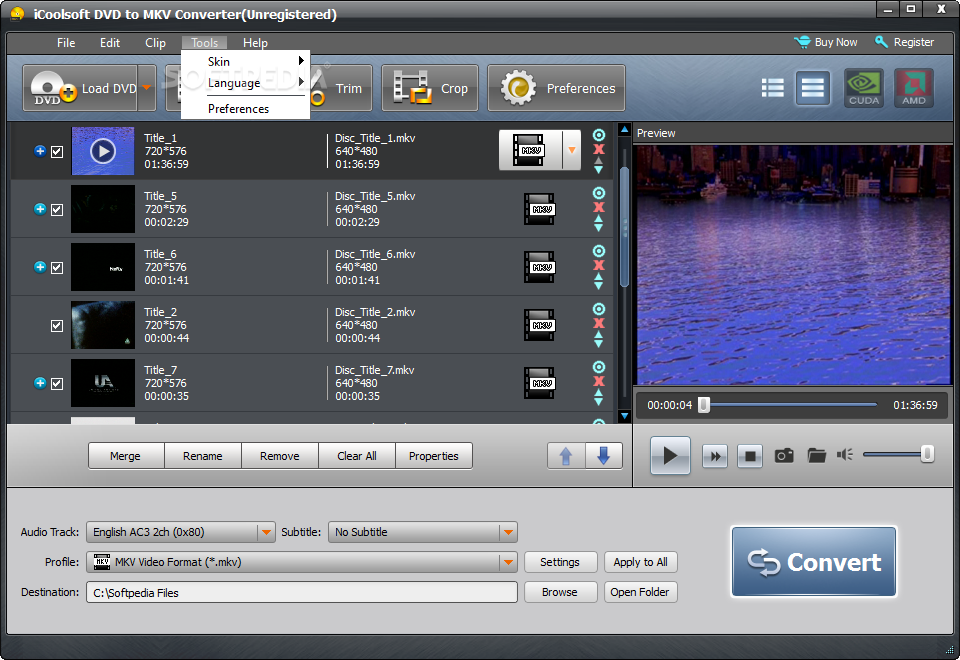
Task: Click the Clear All button
Action: click(x=357, y=456)
